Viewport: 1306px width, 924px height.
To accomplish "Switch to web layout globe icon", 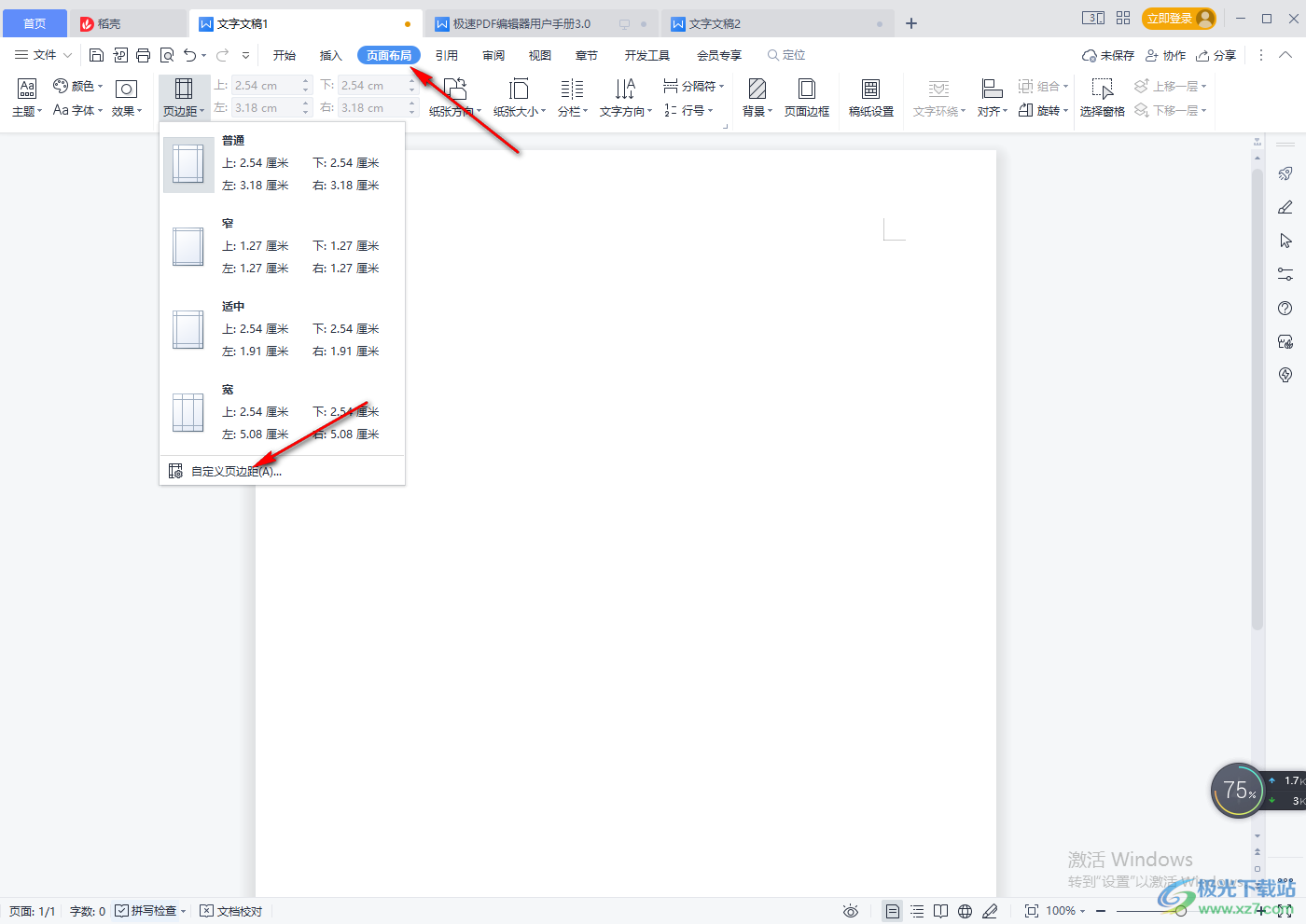I will click(x=966, y=911).
